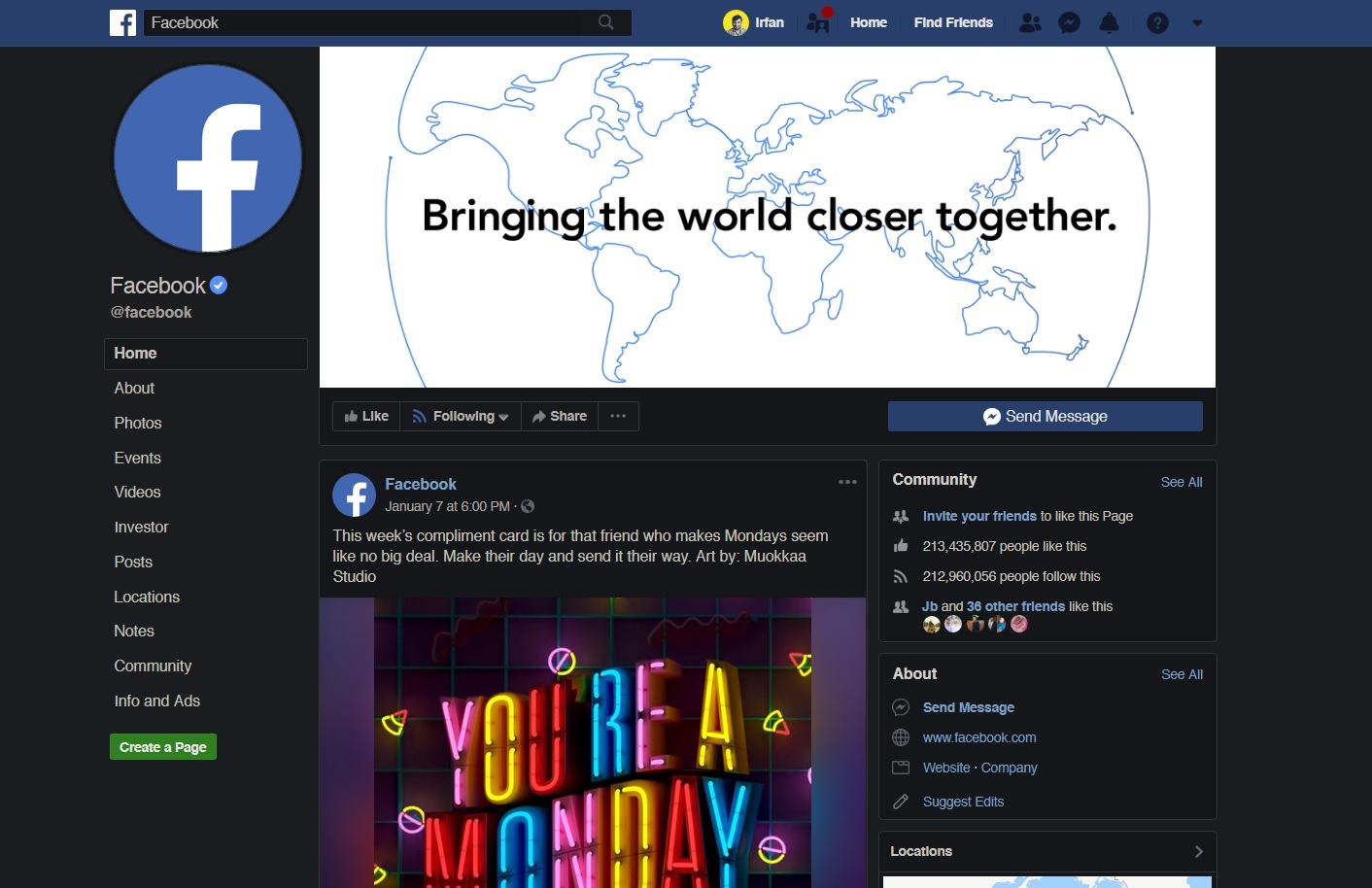Click the globe icon beside website
Screen dimensions: 1372x888
901,737
